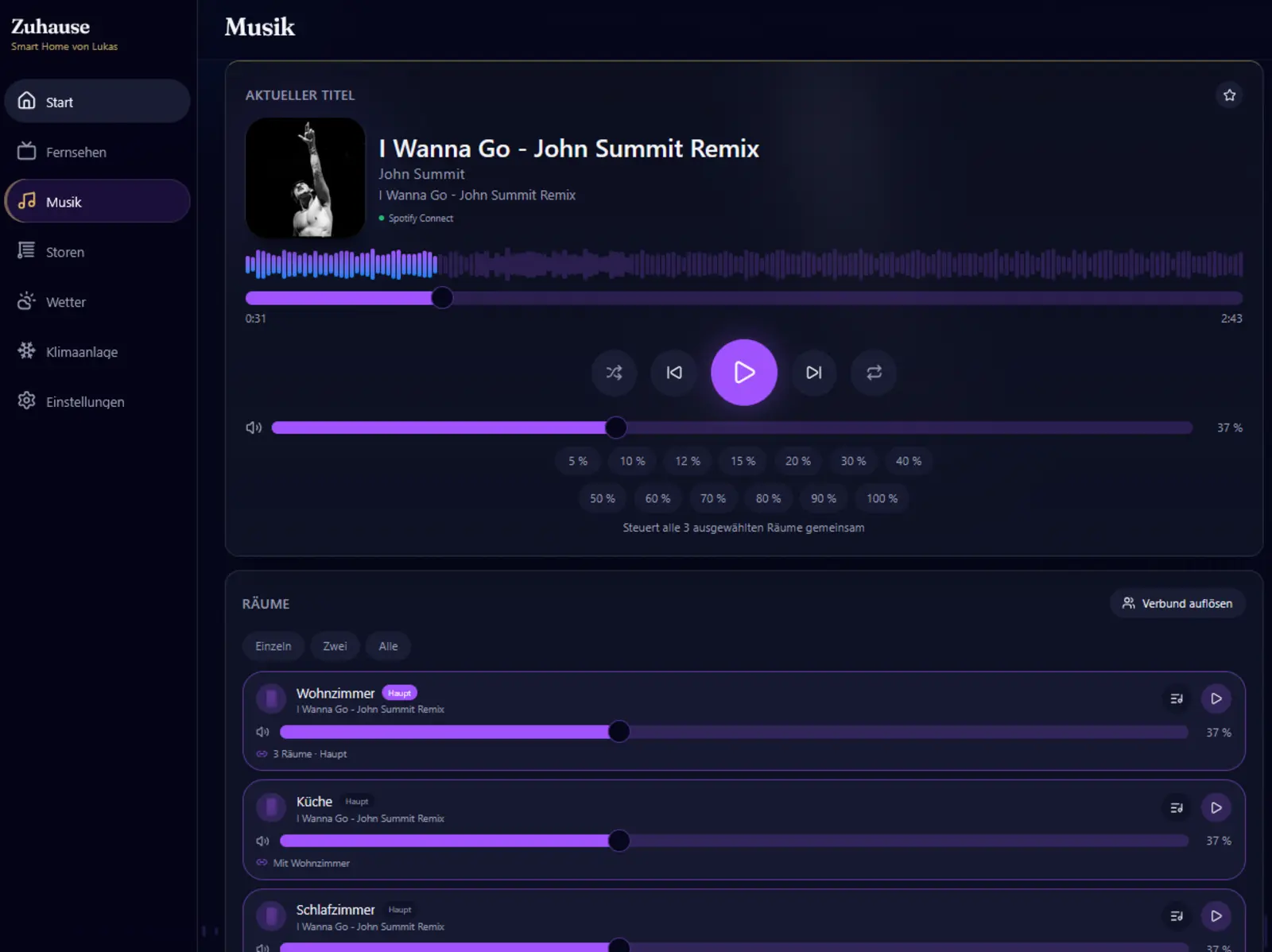The width and height of the screenshot is (1272, 952).
Task: Click the audio waveform display
Action: pyautogui.click(x=744, y=264)
